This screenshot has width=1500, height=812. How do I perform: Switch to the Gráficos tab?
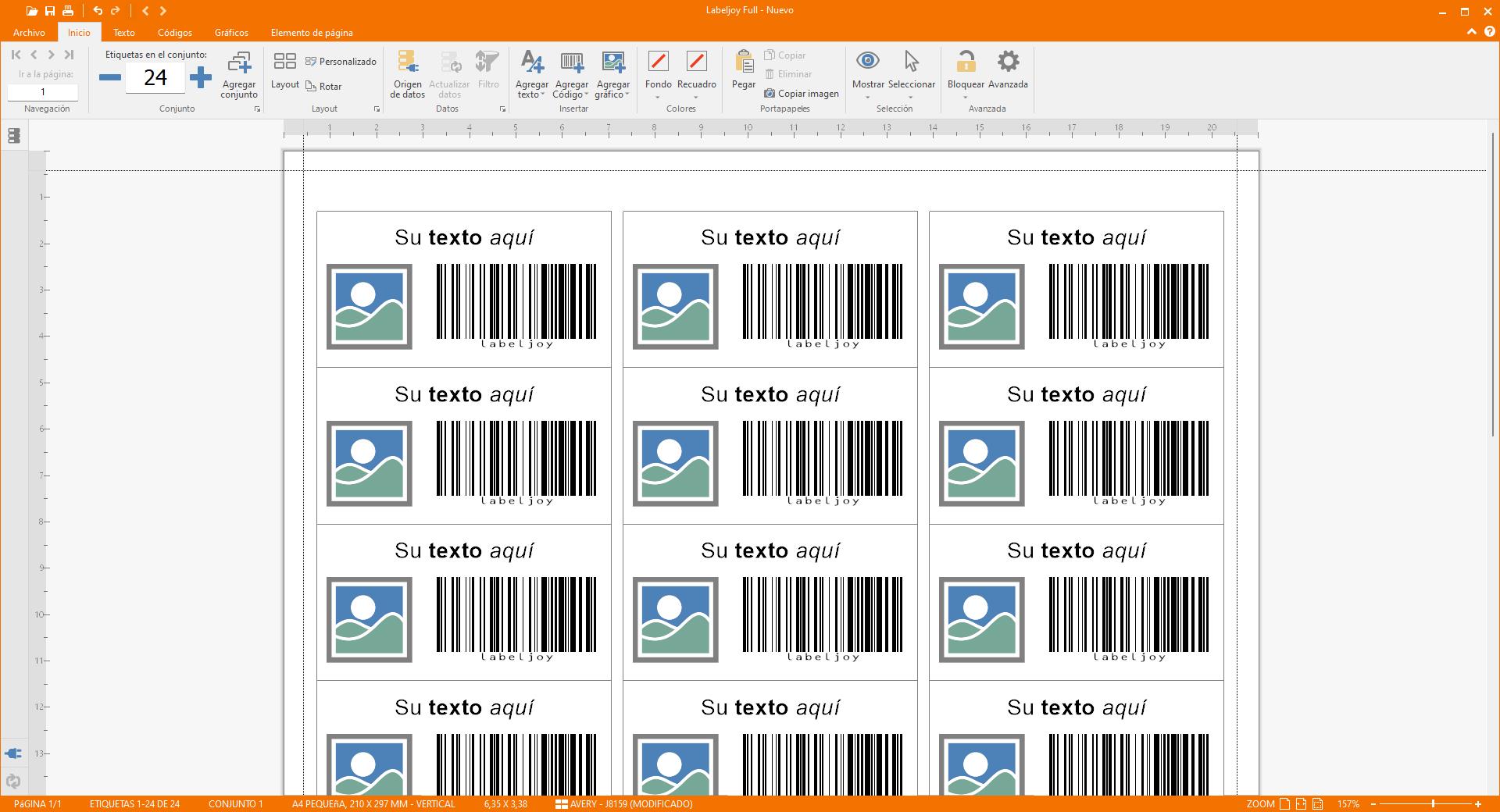pos(231,33)
